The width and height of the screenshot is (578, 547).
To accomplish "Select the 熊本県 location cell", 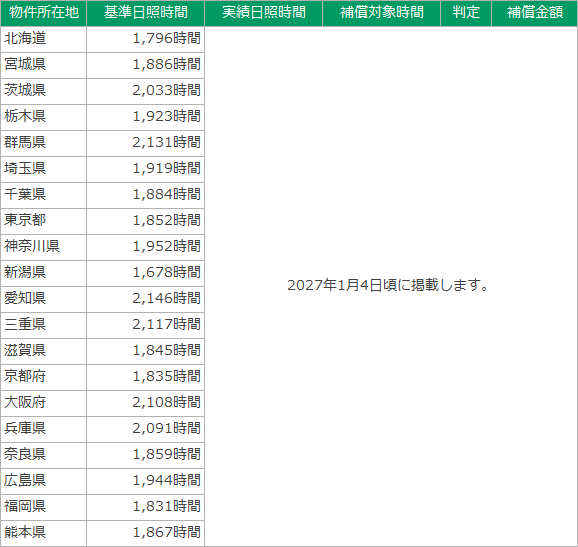I will (x=43, y=533).
